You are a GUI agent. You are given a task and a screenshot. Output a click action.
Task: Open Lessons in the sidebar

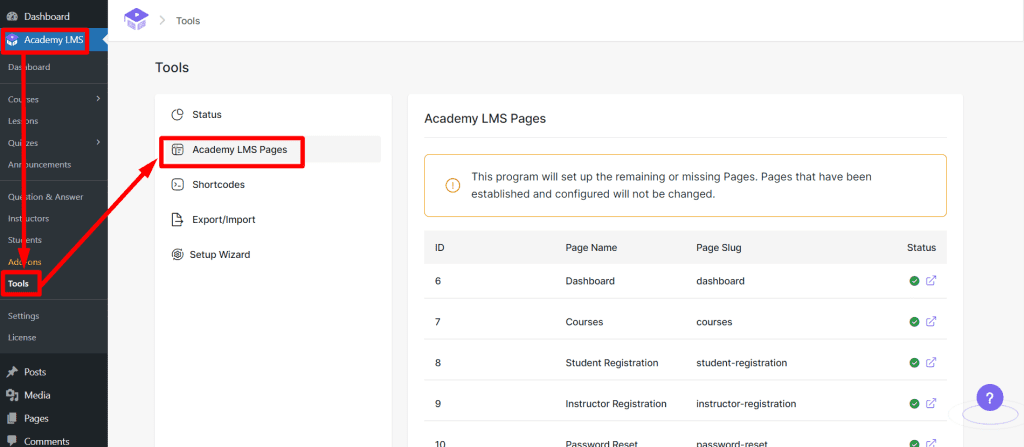pos(23,121)
